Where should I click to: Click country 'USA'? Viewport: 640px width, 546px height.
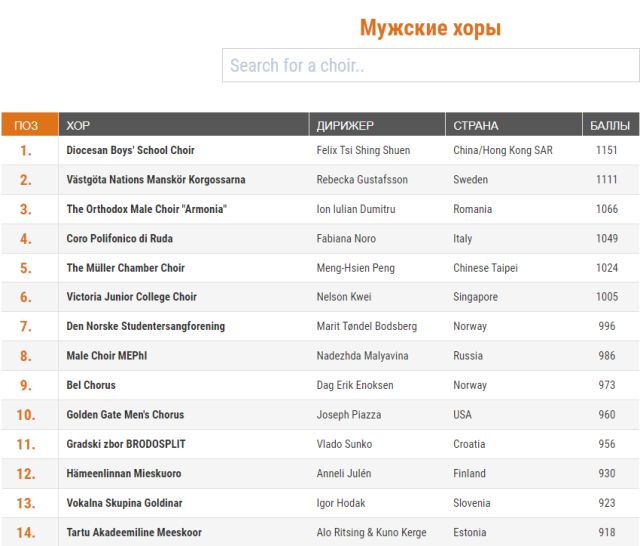point(462,414)
